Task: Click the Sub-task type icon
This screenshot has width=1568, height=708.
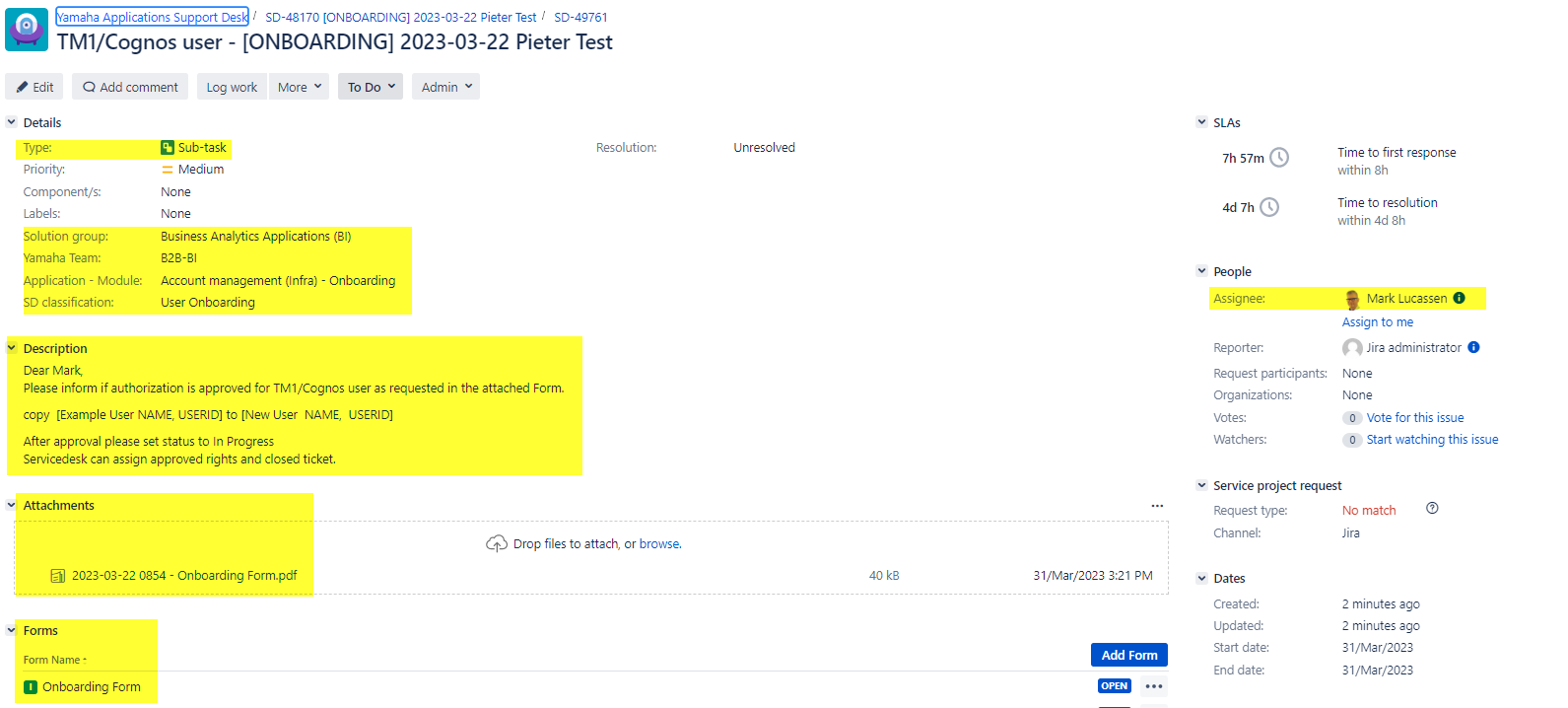Action: (168, 148)
